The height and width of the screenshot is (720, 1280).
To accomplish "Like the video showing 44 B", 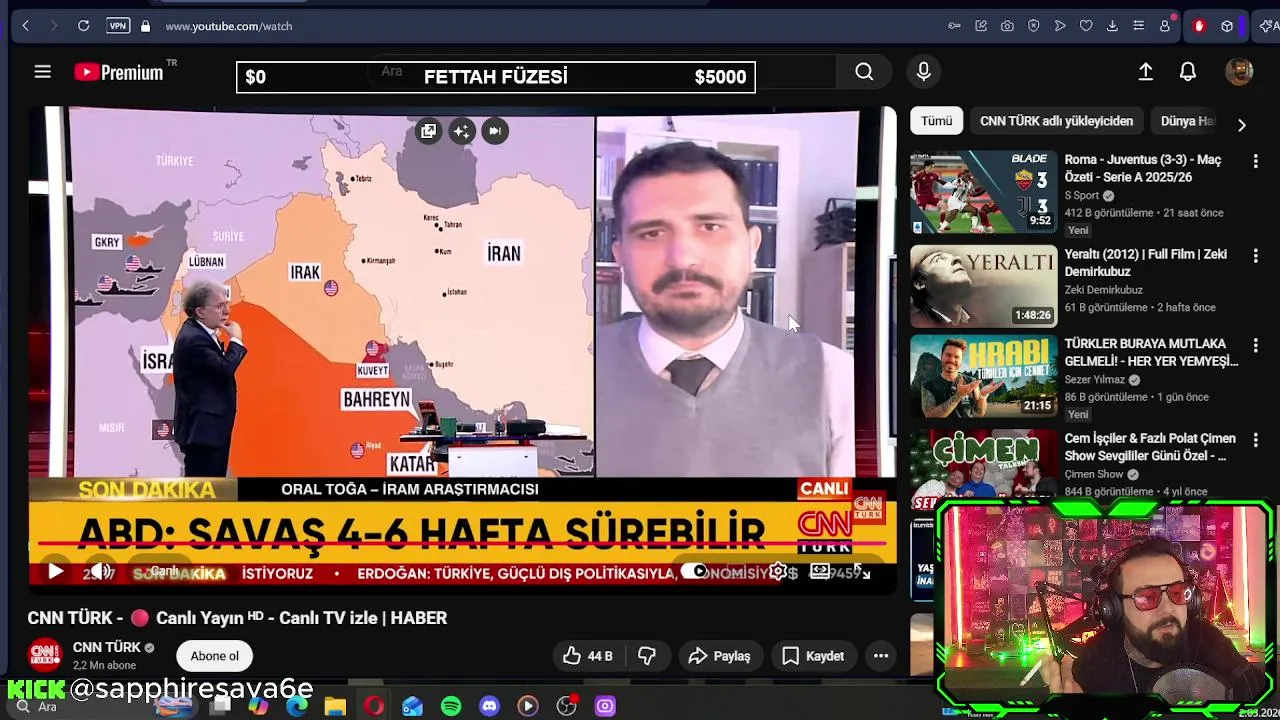I will pyautogui.click(x=587, y=656).
